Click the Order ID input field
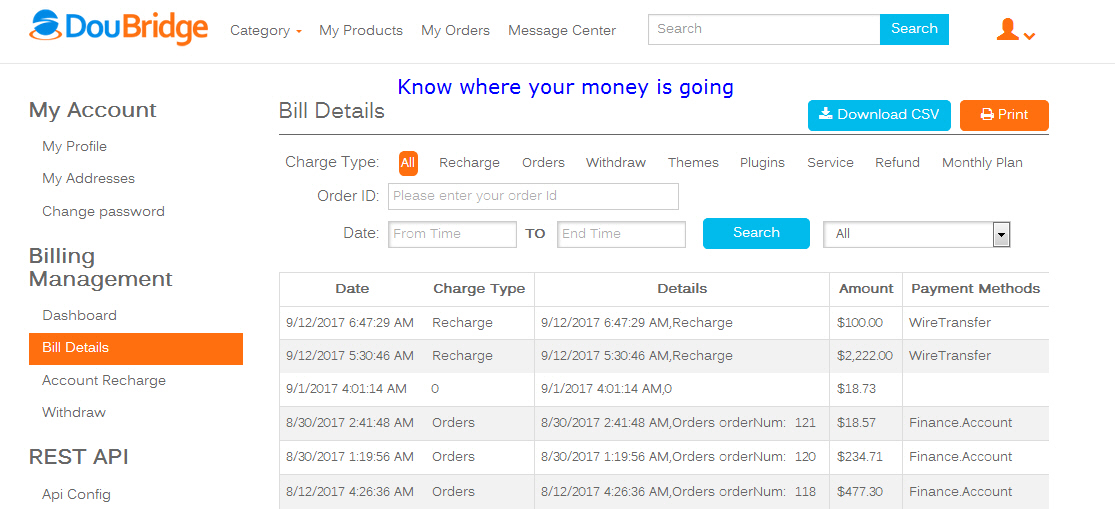The height and width of the screenshot is (509, 1115). click(533, 196)
